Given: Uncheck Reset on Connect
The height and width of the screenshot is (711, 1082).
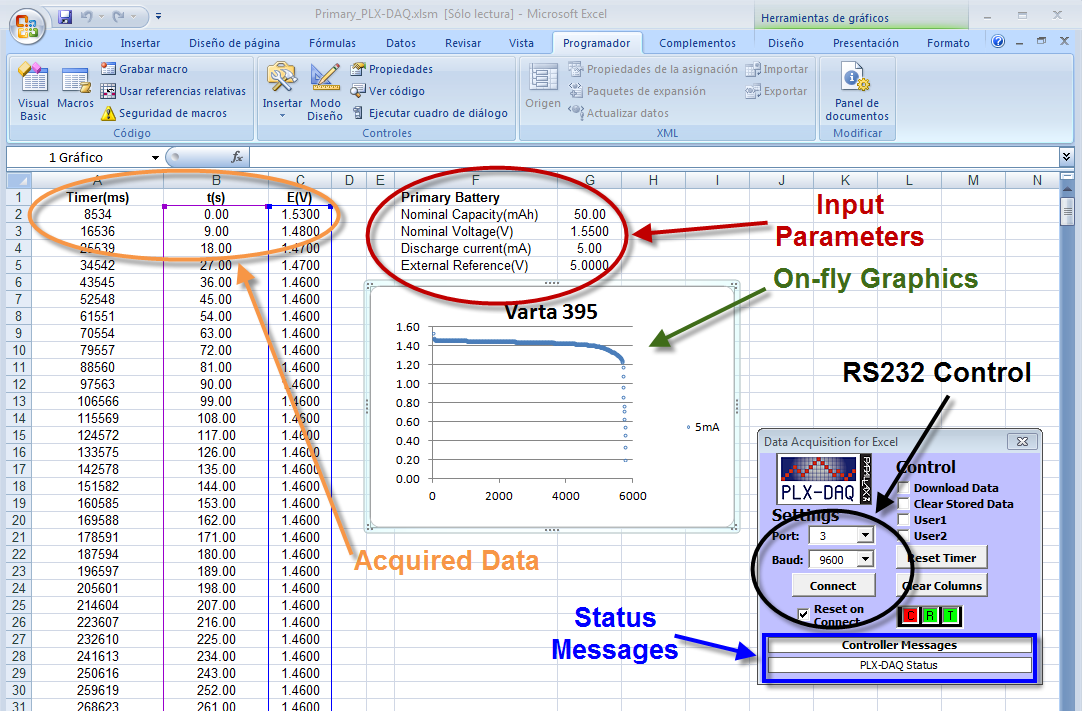Looking at the screenshot, I should pos(803,613).
